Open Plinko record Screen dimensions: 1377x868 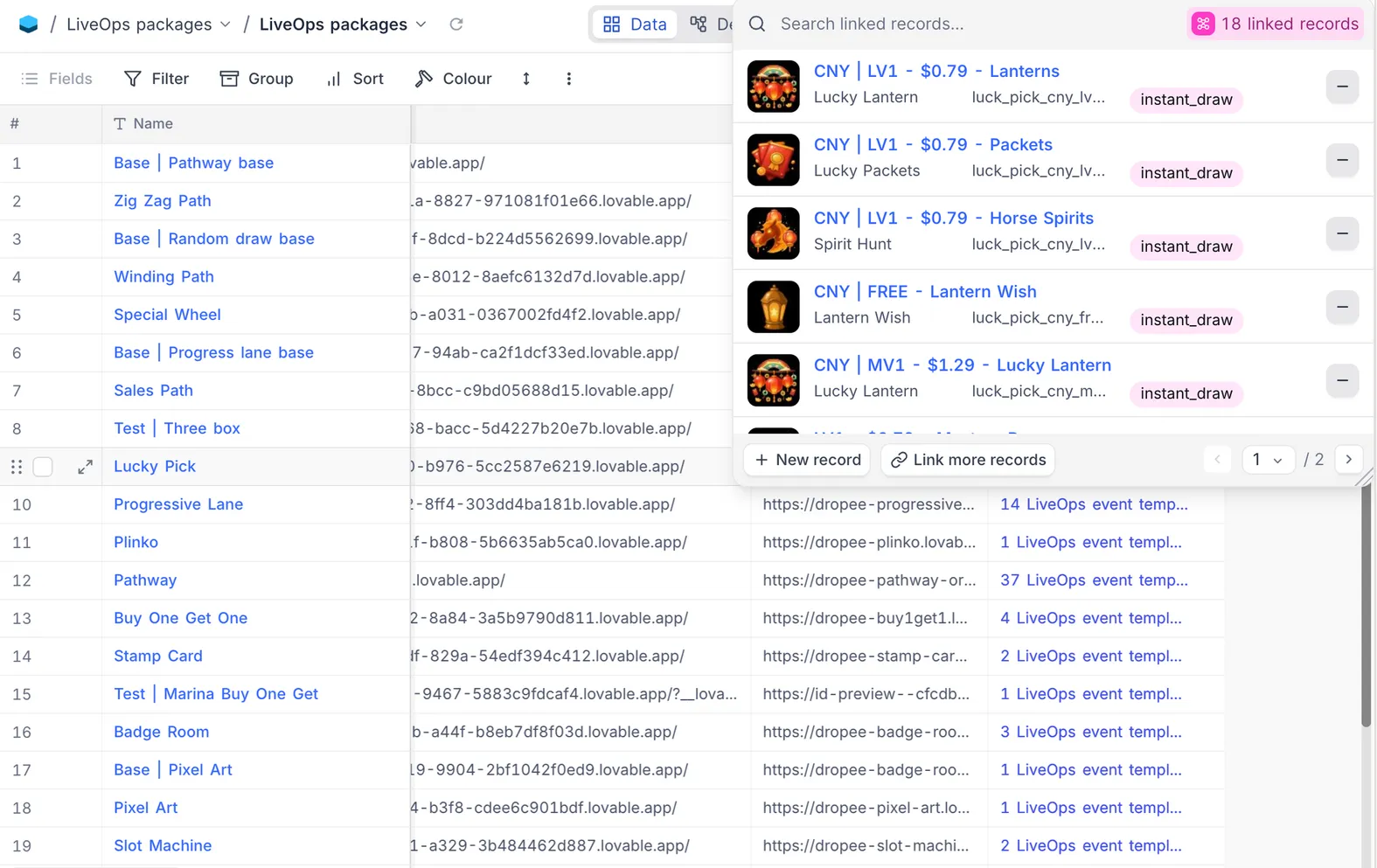pyautogui.click(x=136, y=543)
